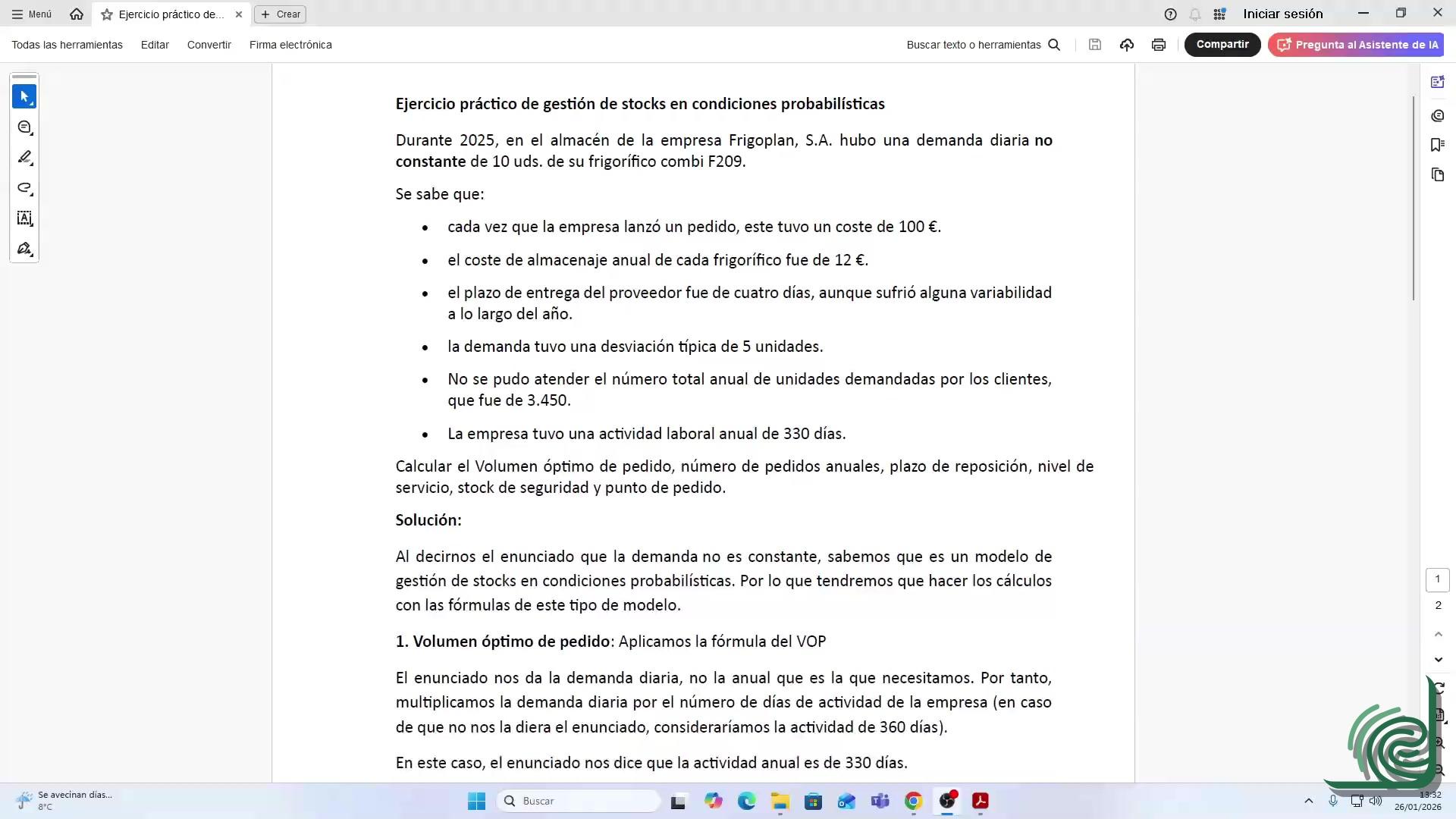The image size is (1456, 819).
Task: Go to next page arrow
Action: 1438,660
